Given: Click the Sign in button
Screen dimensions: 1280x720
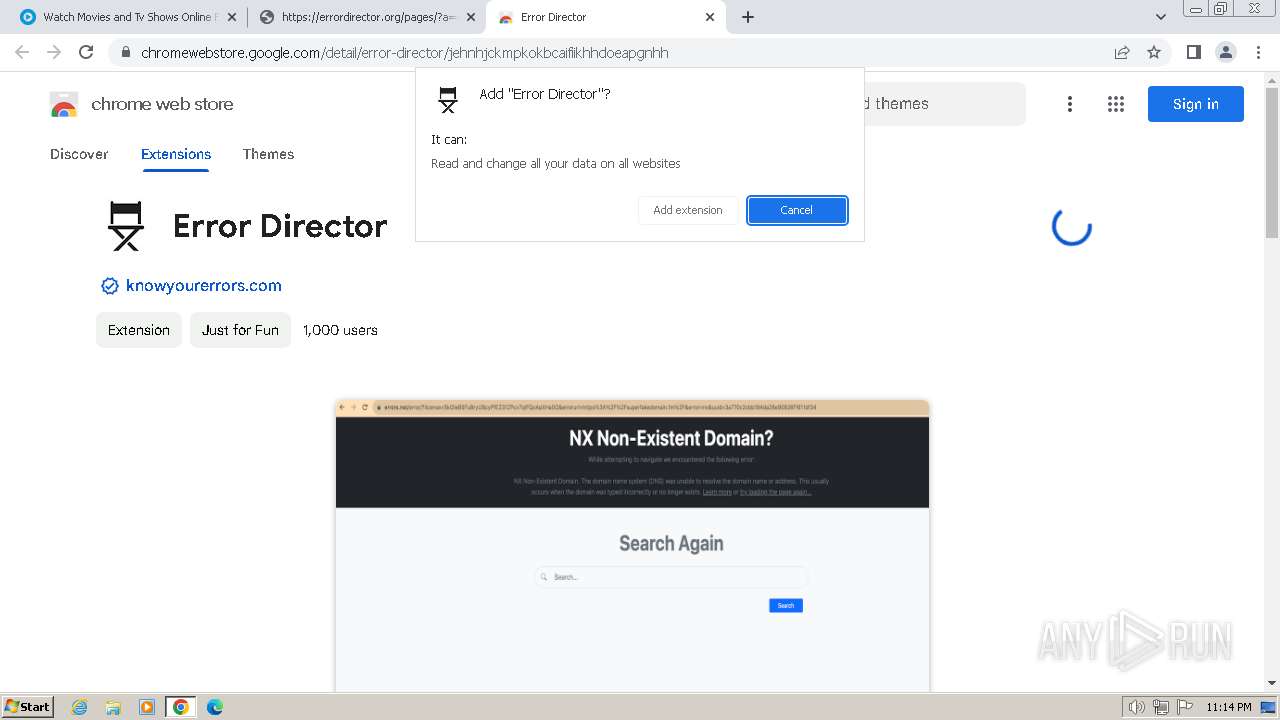Looking at the screenshot, I should click(x=1196, y=104).
